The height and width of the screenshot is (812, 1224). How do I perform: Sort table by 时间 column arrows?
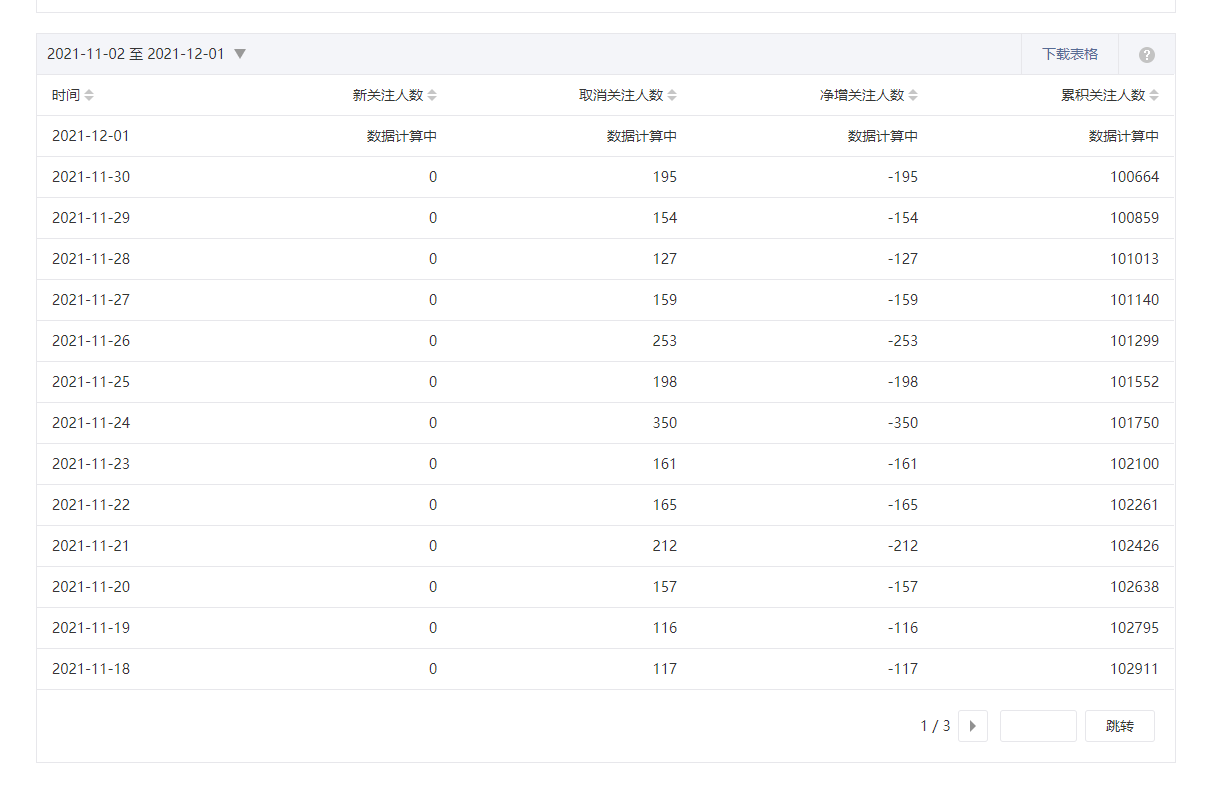[89, 96]
